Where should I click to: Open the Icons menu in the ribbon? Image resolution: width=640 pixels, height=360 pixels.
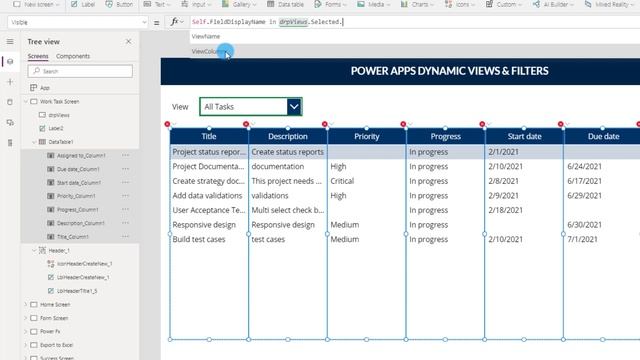pyautogui.click(x=460, y=4)
